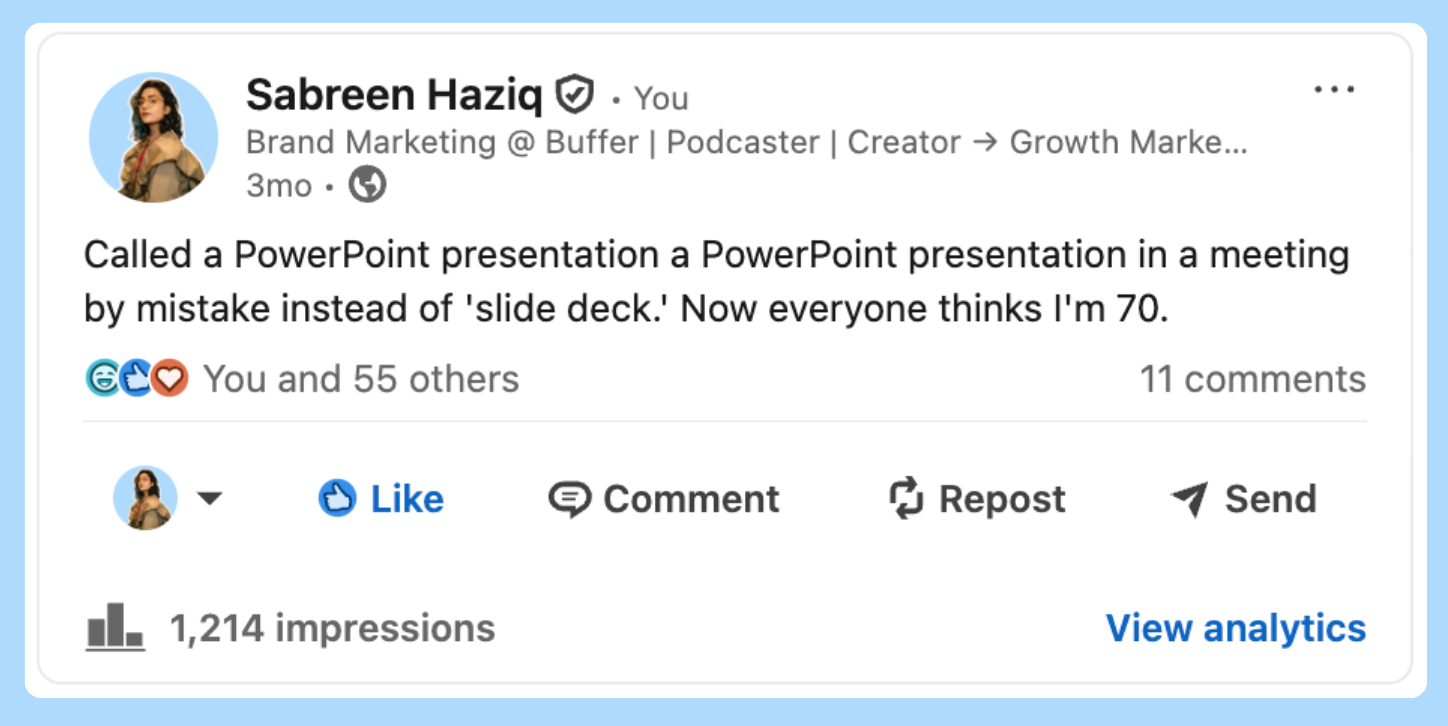Viewport: 1448px width, 726px height.
Task: Open the three-dot post options menu
Action: coord(1333,91)
